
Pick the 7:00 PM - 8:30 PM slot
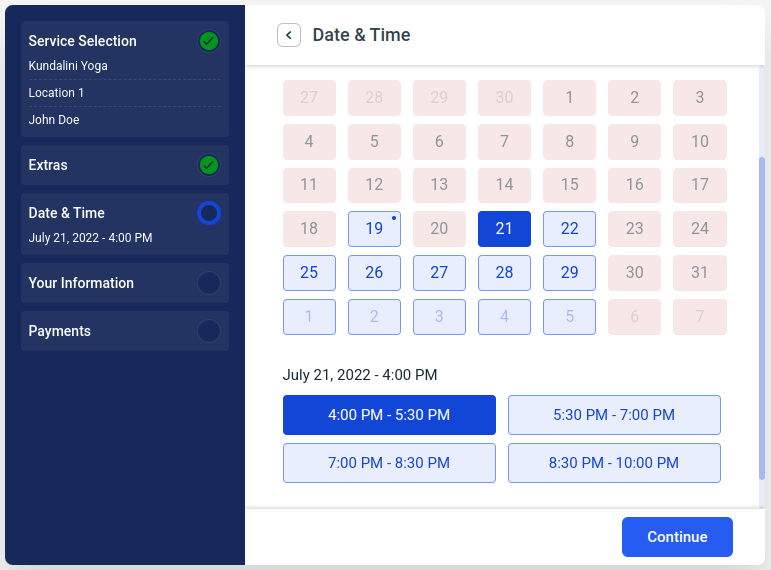pyautogui.click(x=389, y=463)
